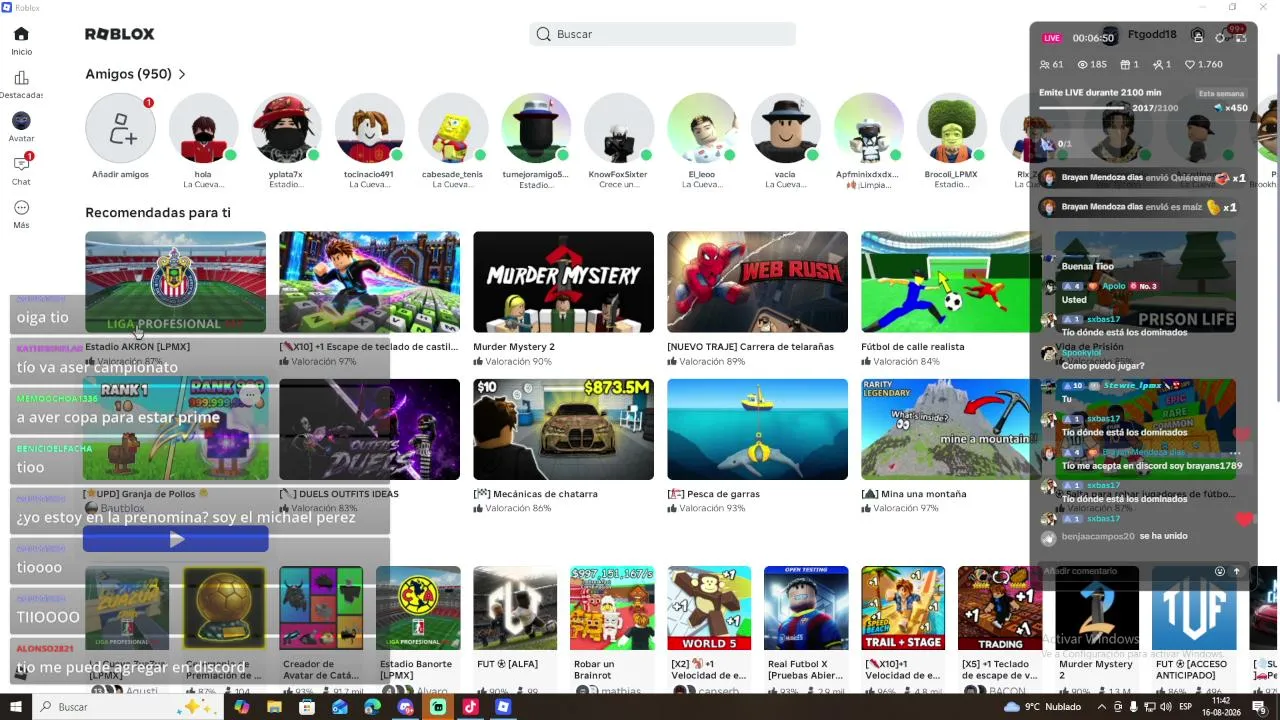Click the Windows Start button
This screenshot has height=720, width=1280.
pyautogui.click(x=16, y=707)
